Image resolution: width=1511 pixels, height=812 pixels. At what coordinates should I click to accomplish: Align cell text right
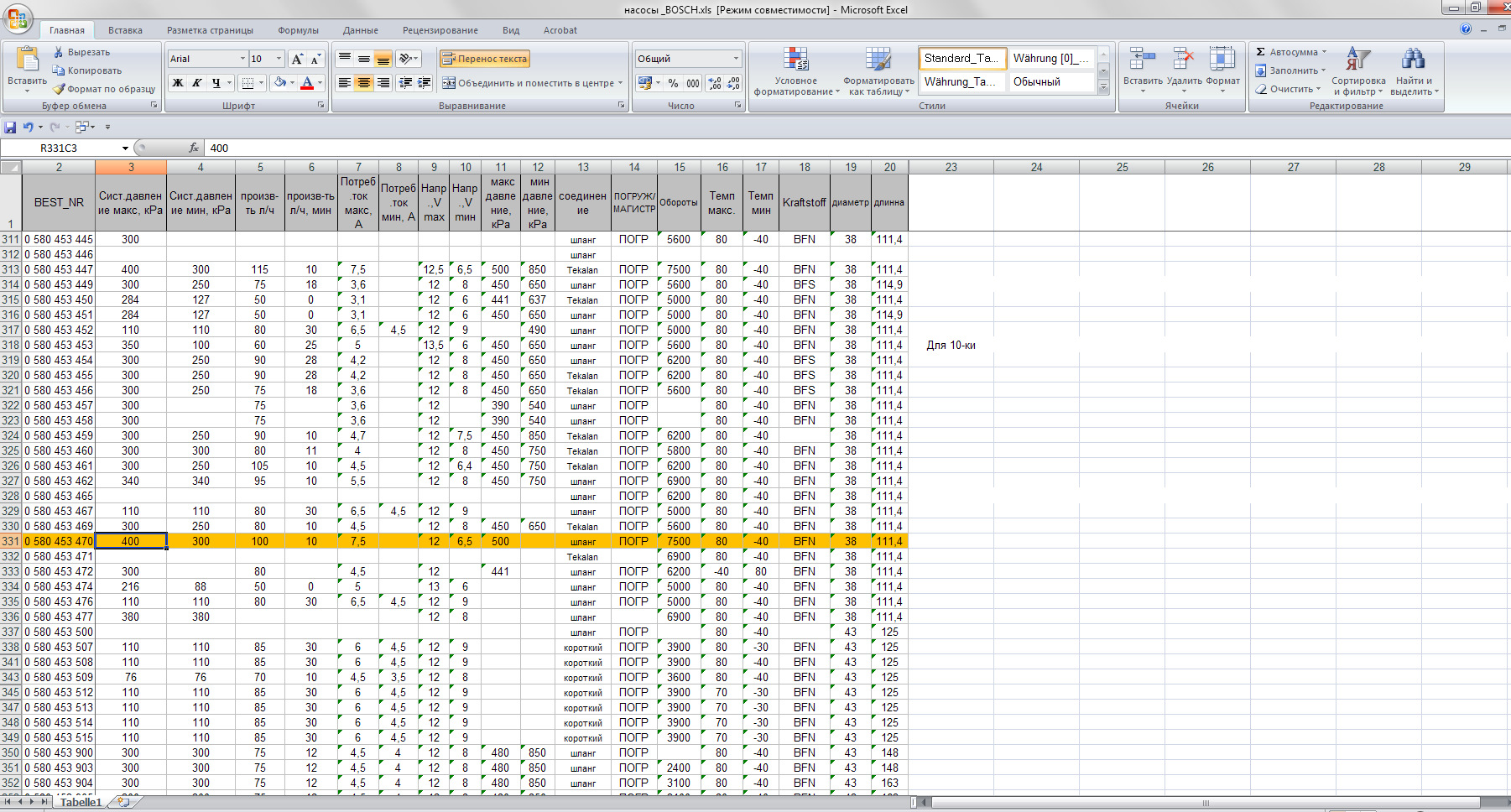coord(383,83)
